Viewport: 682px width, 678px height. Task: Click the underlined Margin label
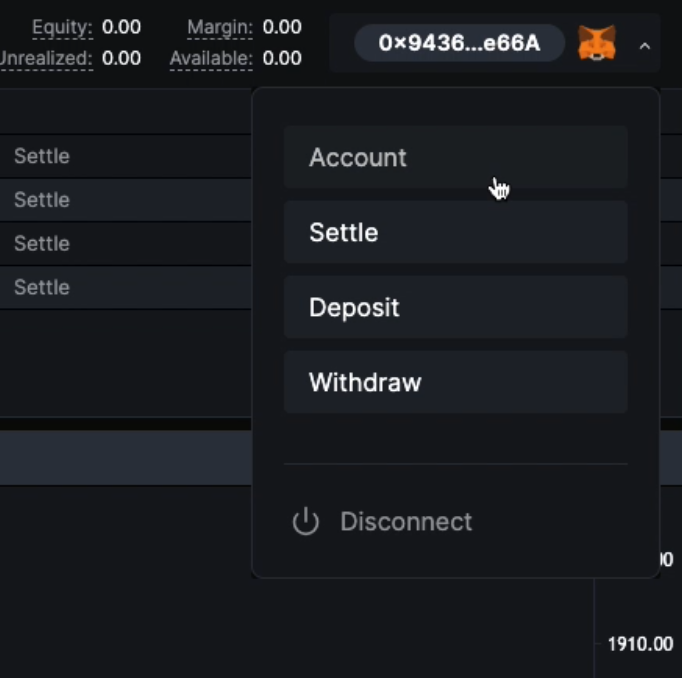pos(219,27)
